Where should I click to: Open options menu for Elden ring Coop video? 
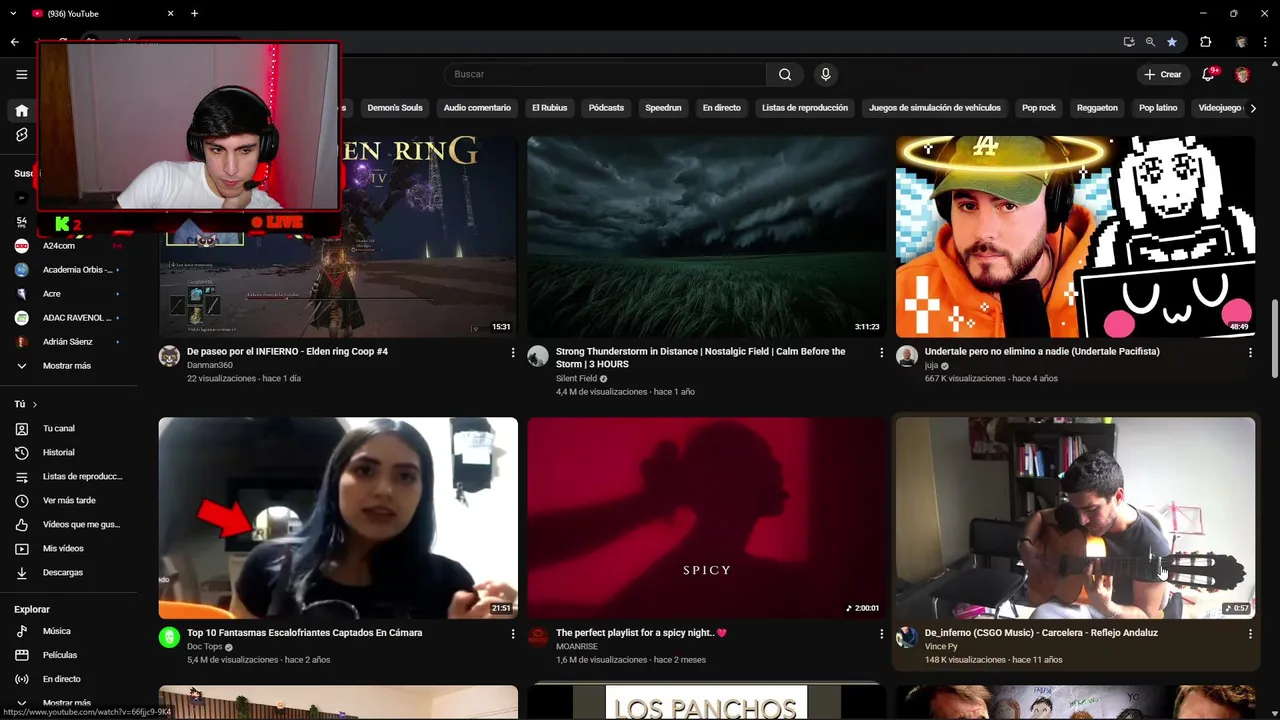tap(513, 352)
